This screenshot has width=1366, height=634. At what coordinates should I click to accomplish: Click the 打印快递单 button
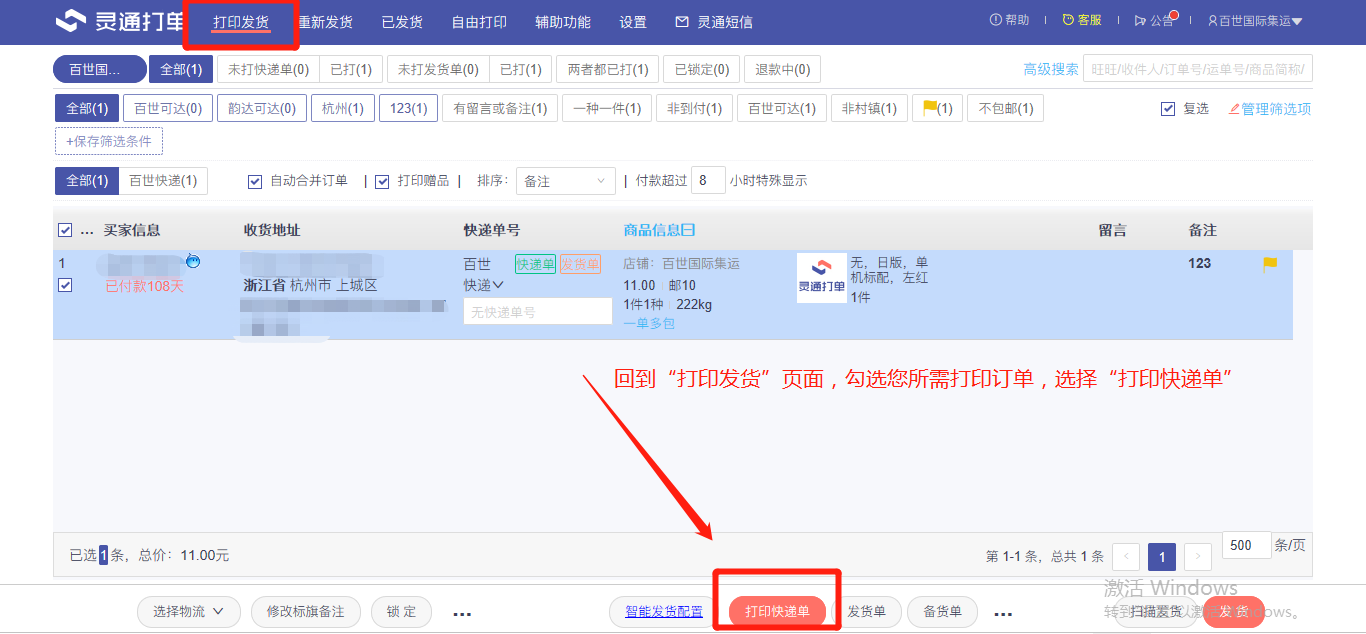777,611
